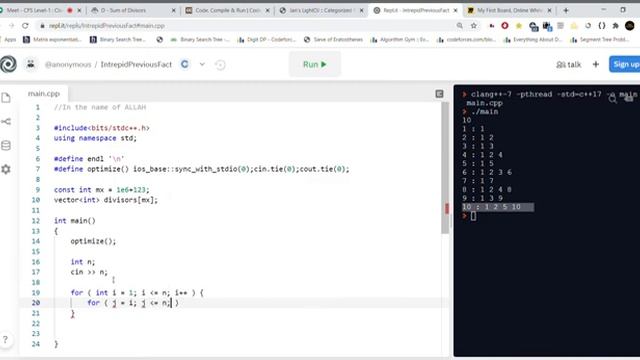Image resolution: width=640 pixels, height=360 pixels.
Task: Click the '@anonymous' username link
Action: coord(68,64)
